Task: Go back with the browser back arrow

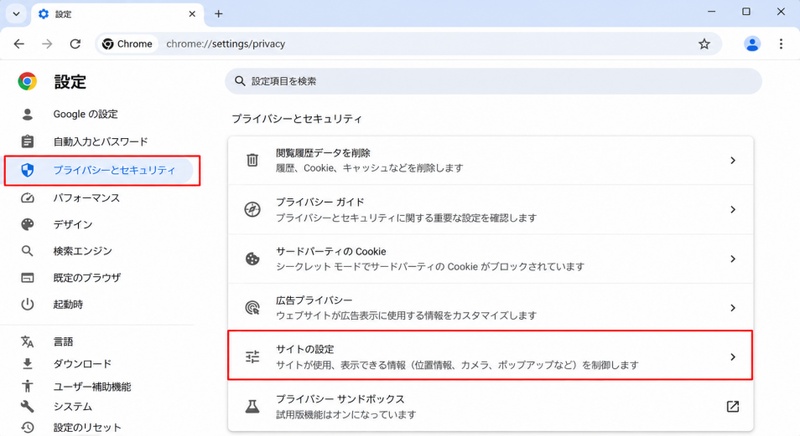Action: point(19,44)
